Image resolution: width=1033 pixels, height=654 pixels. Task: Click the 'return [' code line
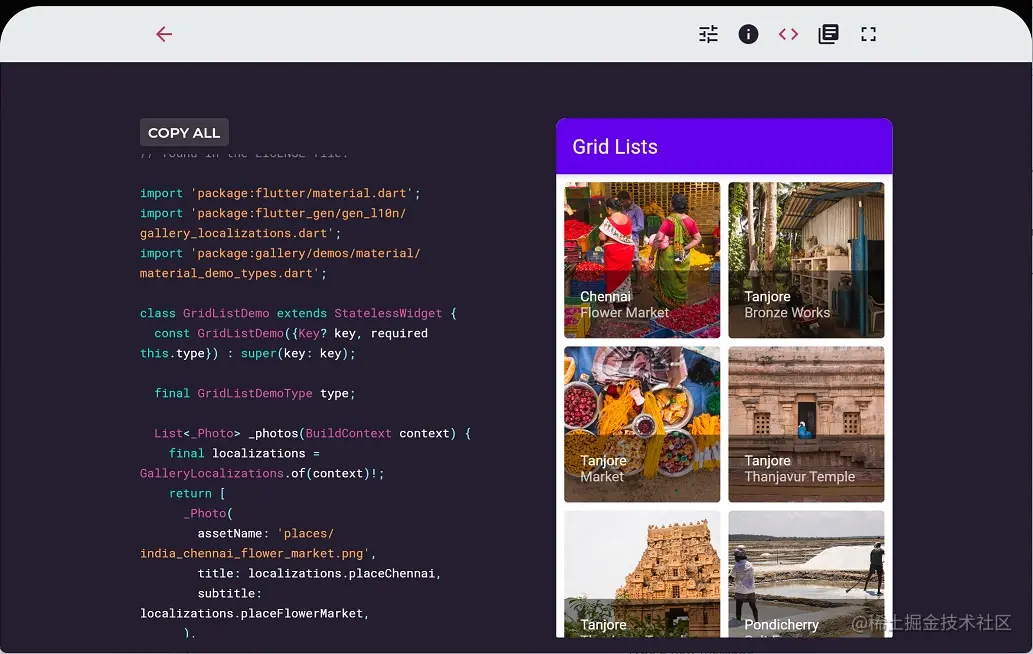pyautogui.click(x=196, y=493)
